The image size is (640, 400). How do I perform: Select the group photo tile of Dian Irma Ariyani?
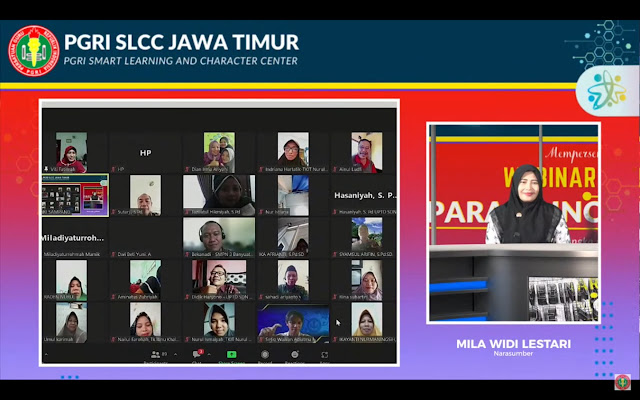219,152
